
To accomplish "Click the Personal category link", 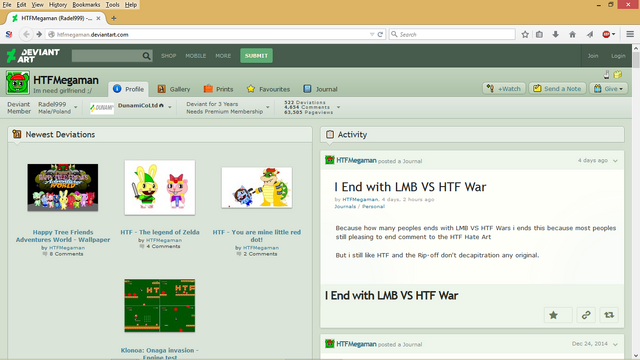I will (x=373, y=207).
